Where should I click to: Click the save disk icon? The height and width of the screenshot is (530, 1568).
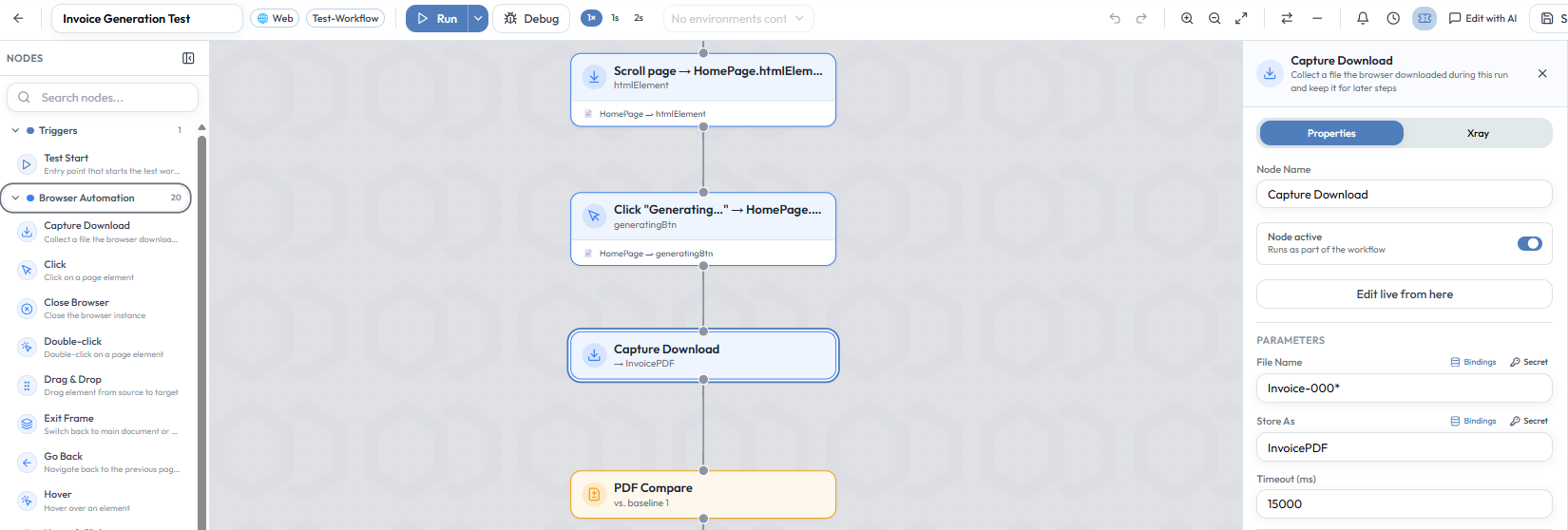pyautogui.click(x=1547, y=18)
